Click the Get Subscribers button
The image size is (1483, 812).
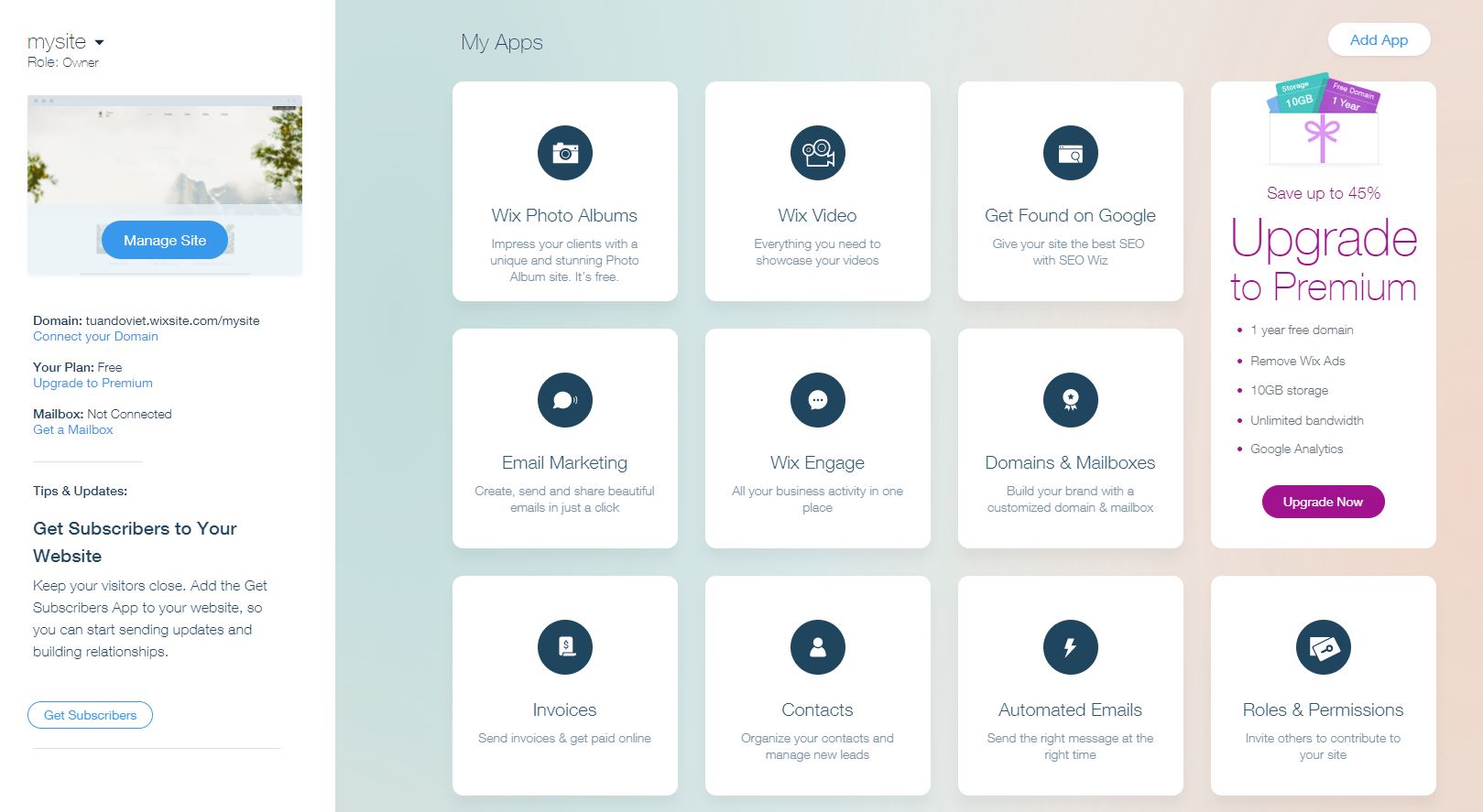click(90, 715)
